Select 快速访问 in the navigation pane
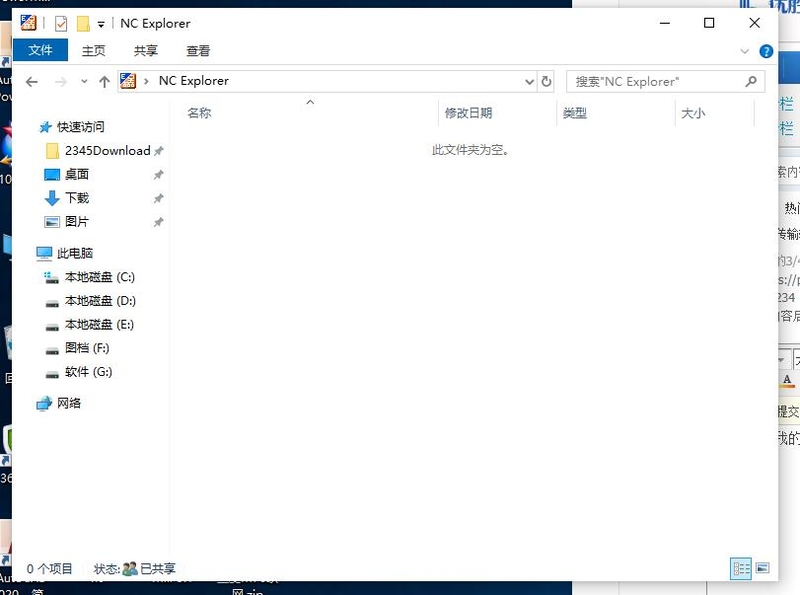Image resolution: width=800 pixels, height=595 pixels. pyautogui.click(x=80, y=127)
